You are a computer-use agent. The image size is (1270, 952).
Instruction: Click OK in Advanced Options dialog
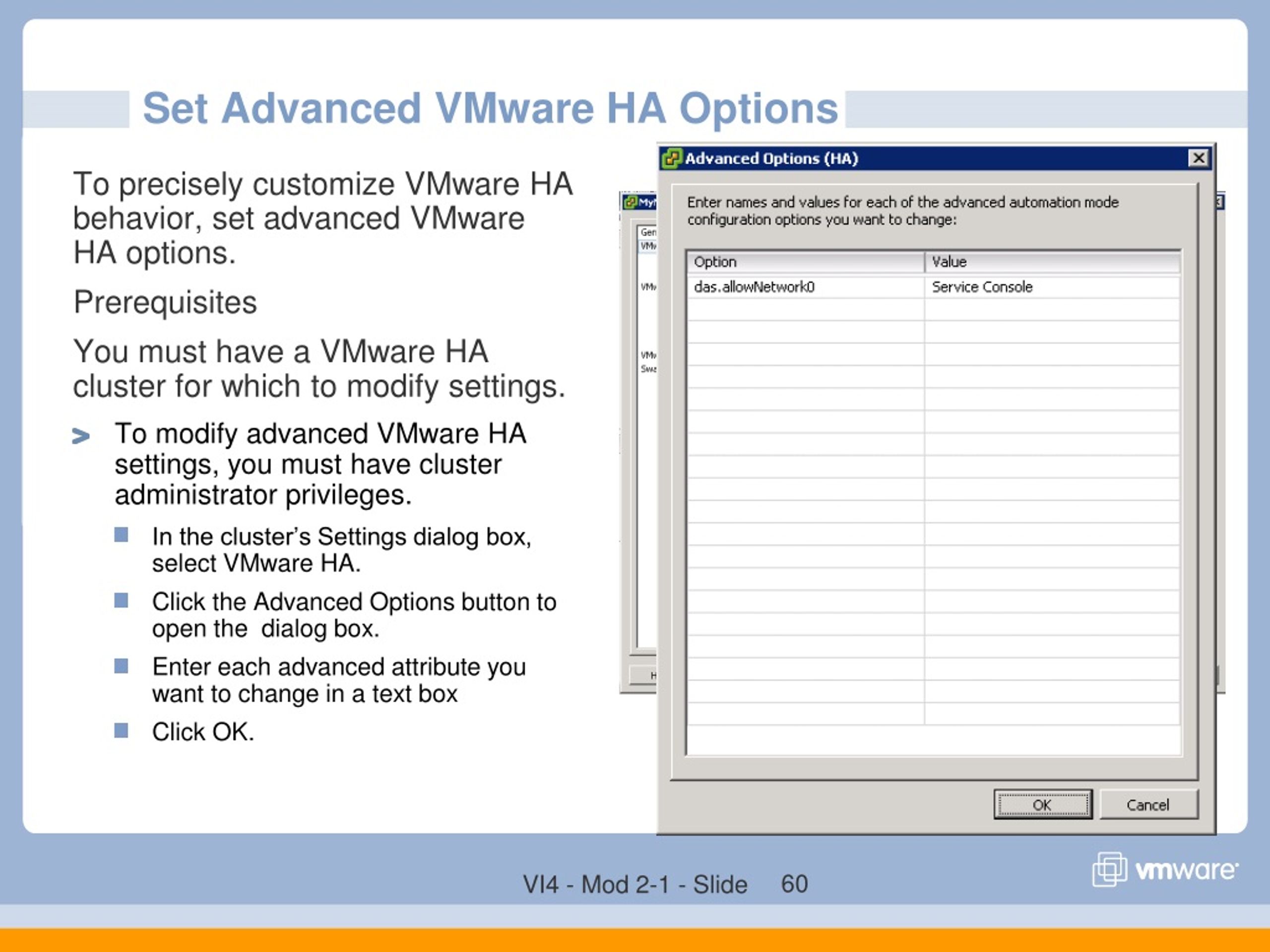click(x=1043, y=805)
